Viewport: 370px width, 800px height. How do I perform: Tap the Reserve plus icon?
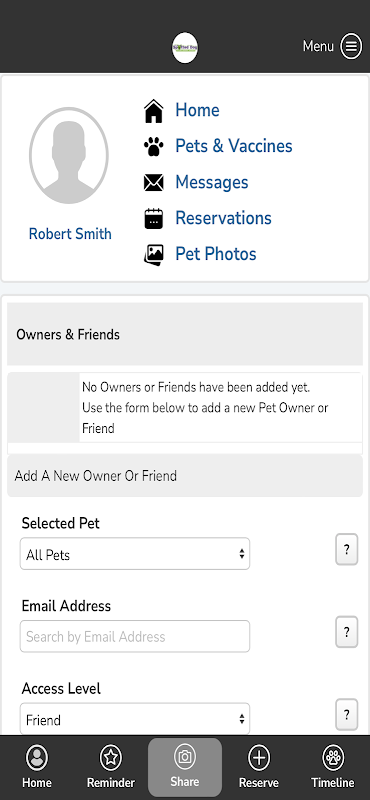pyautogui.click(x=259, y=758)
